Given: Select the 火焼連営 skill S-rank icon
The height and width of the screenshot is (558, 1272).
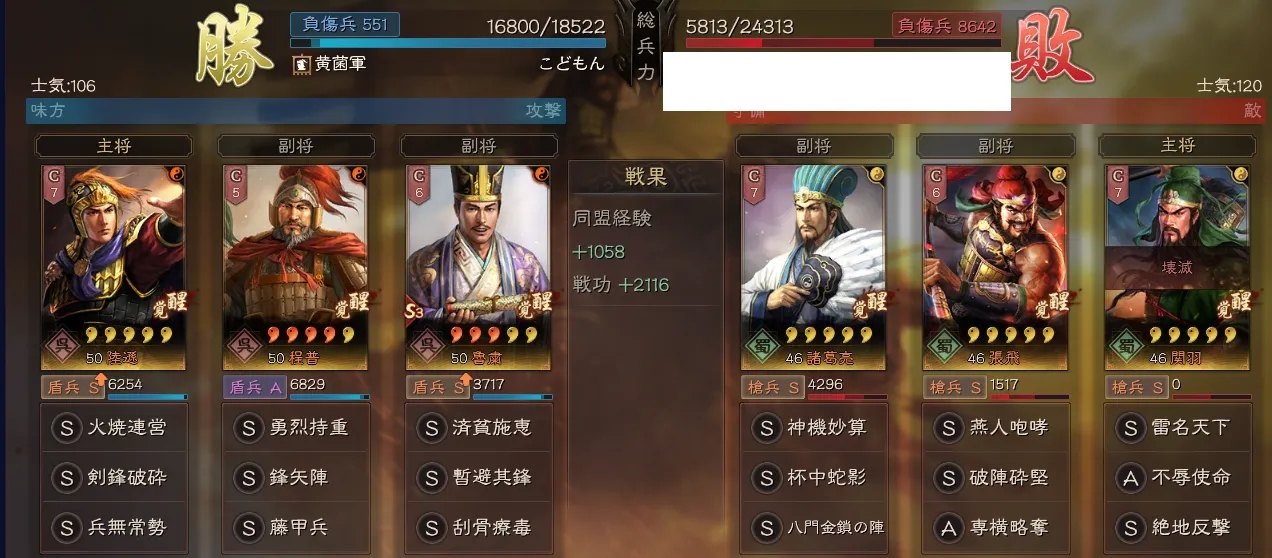Looking at the screenshot, I should pos(66,428).
